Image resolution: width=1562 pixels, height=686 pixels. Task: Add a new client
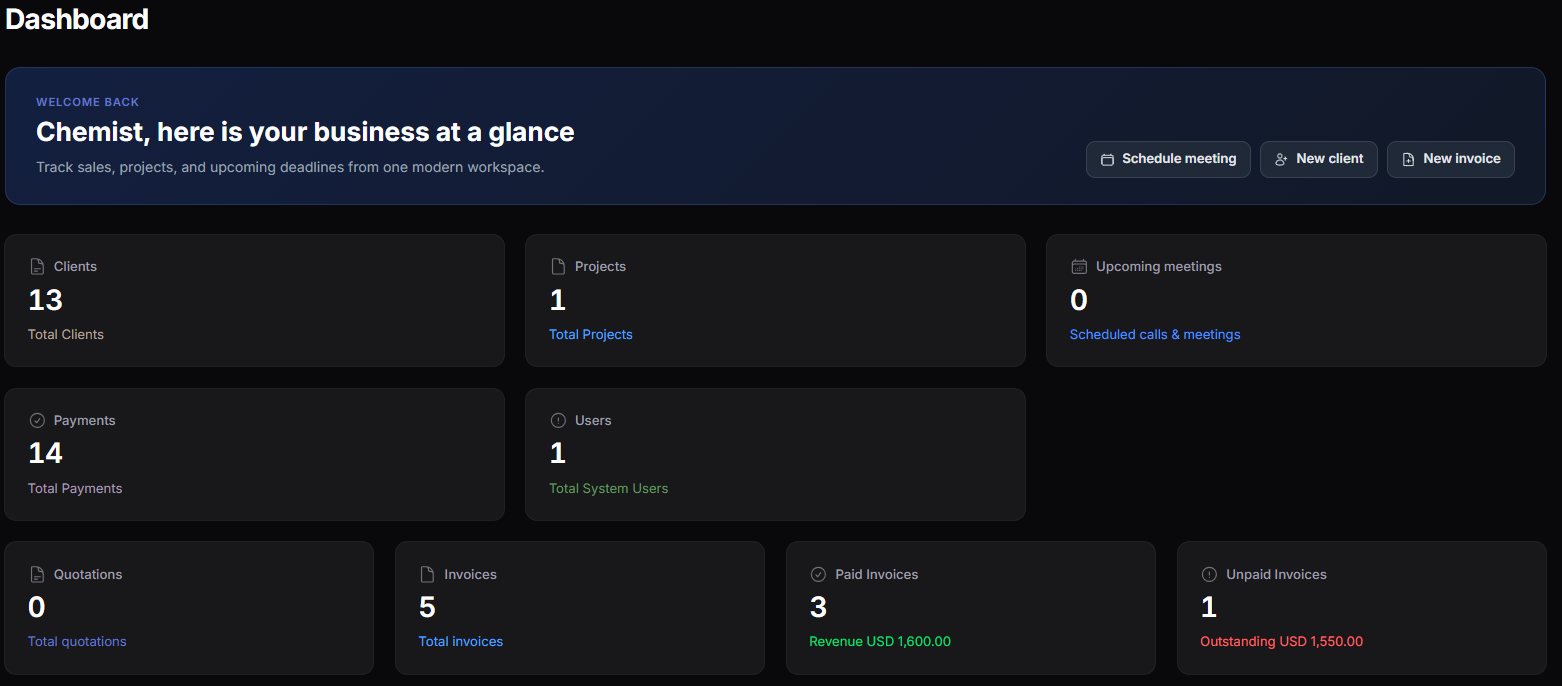point(1319,159)
